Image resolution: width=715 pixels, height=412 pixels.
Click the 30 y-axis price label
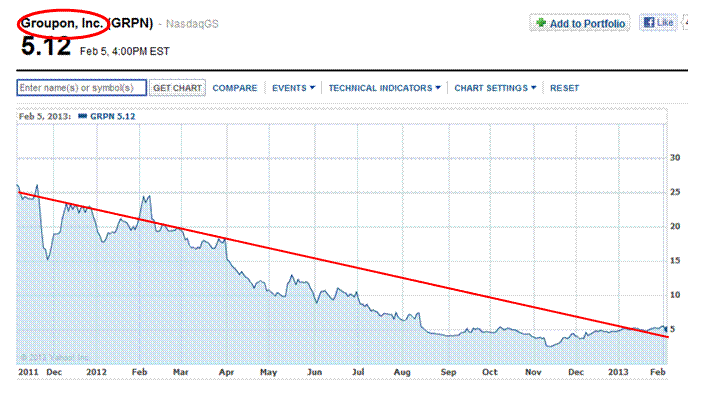675,158
